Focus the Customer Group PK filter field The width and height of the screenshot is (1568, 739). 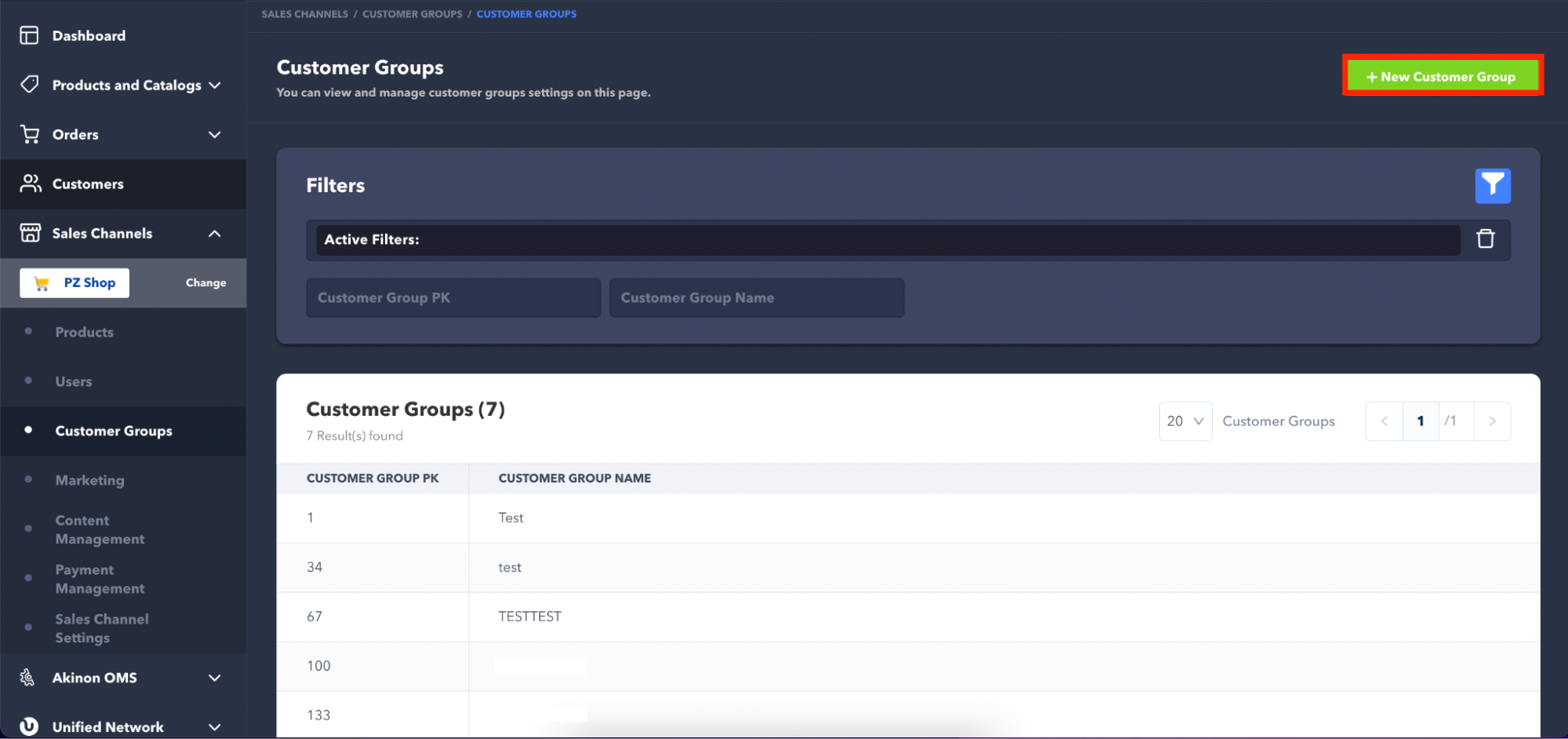click(x=453, y=298)
